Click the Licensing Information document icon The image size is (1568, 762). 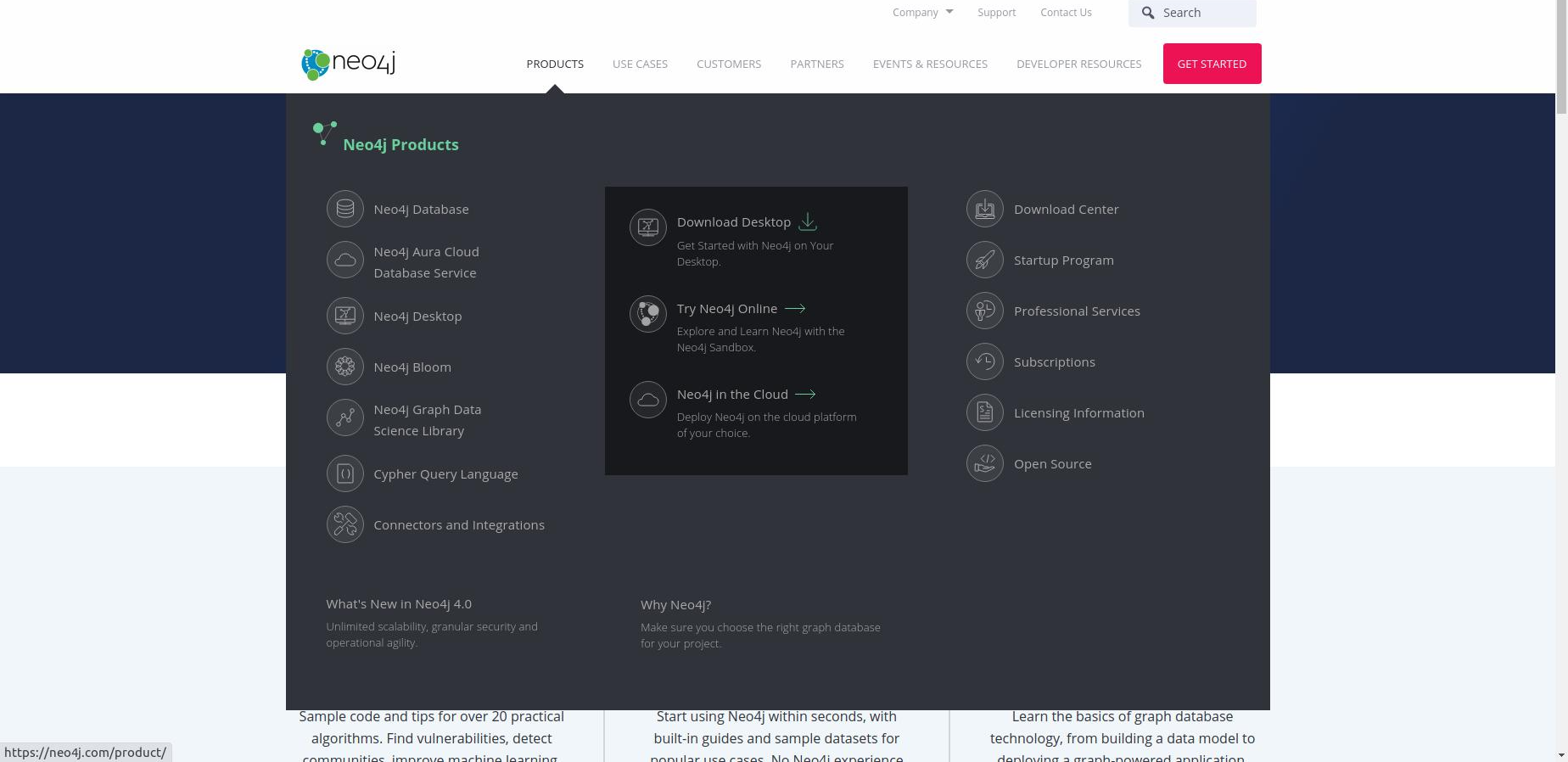point(985,412)
